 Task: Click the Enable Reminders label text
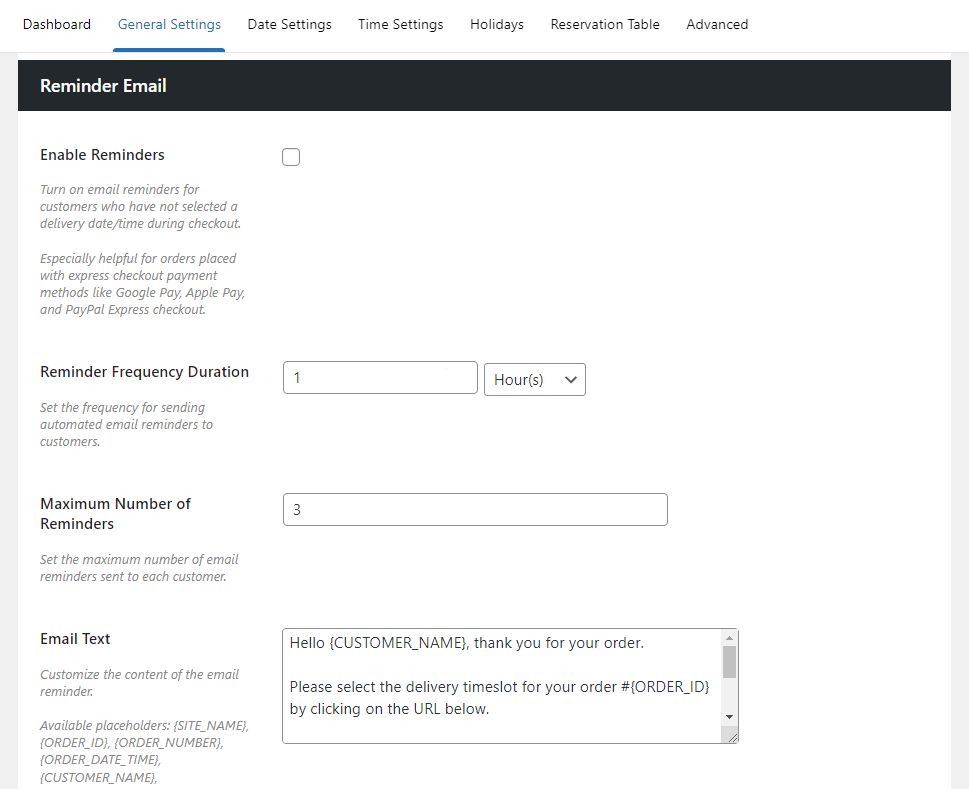click(102, 155)
